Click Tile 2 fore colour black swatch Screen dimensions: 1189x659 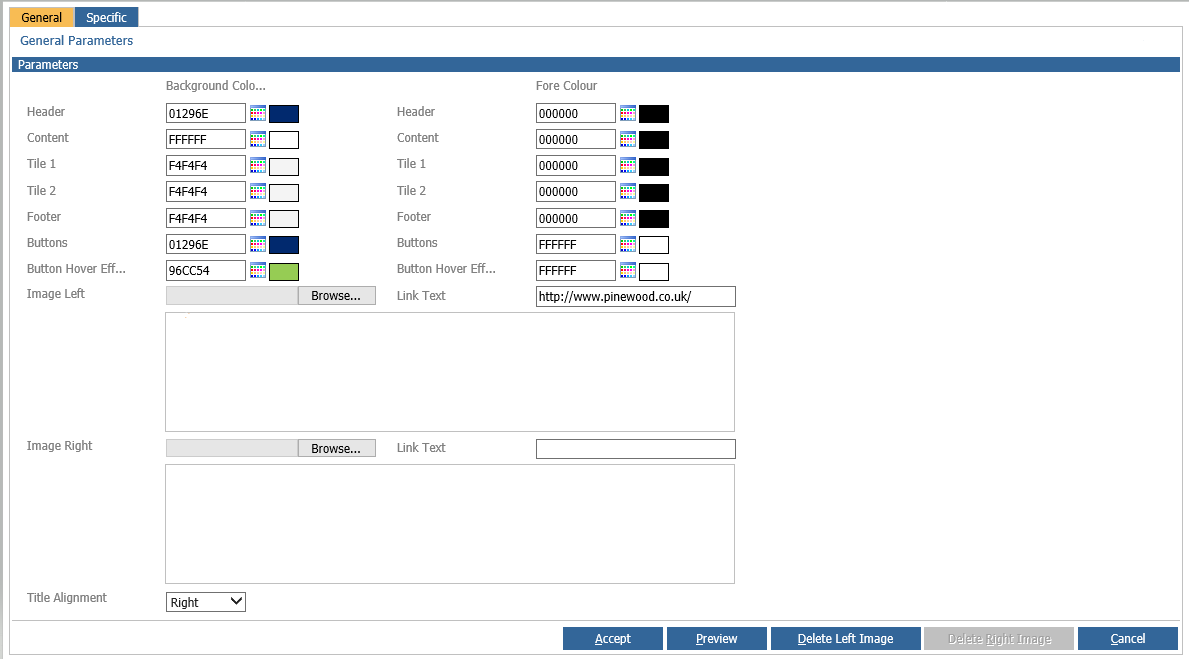point(654,193)
